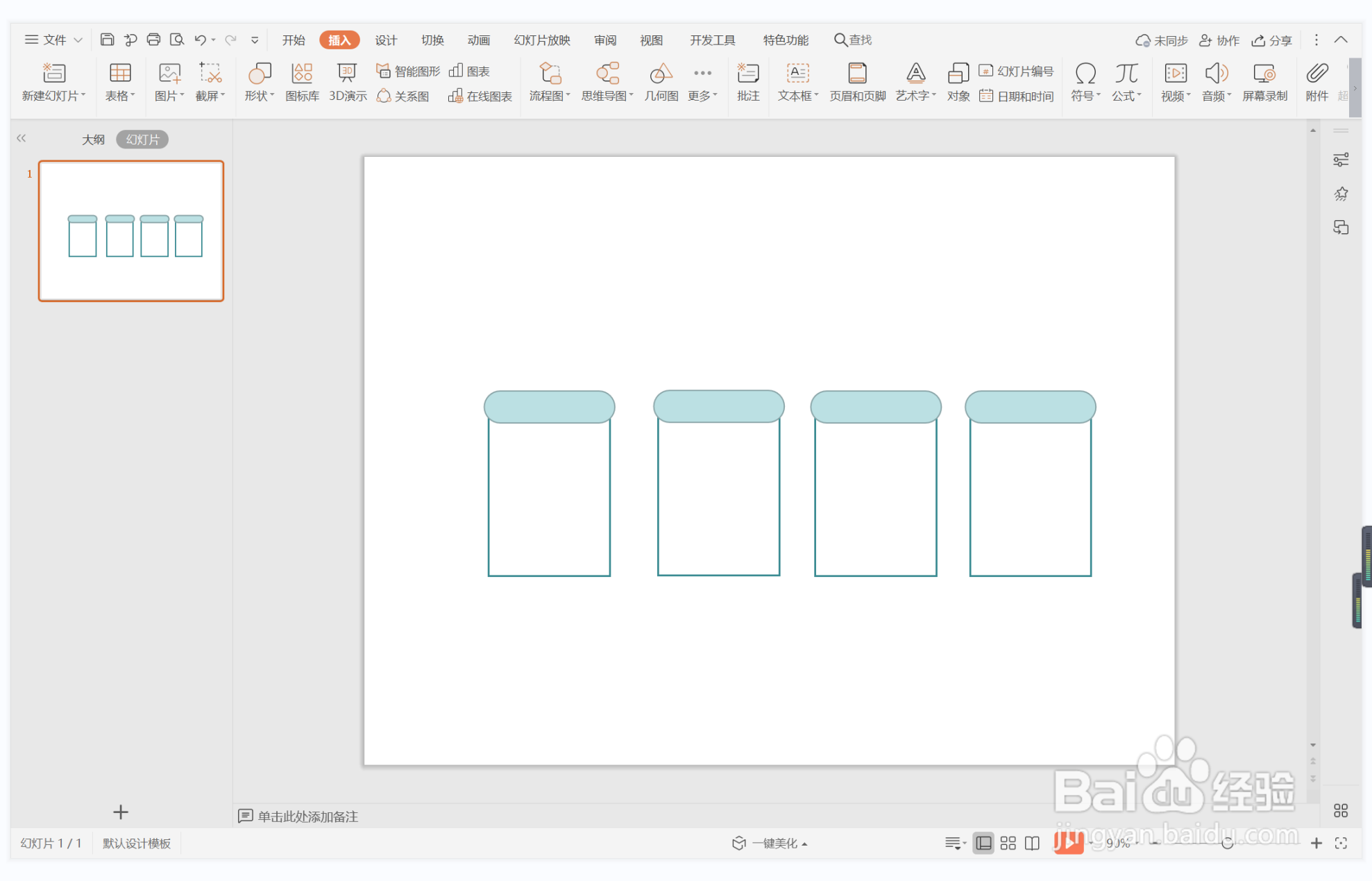Insert 对象 object icon

[x=958, y=82]
